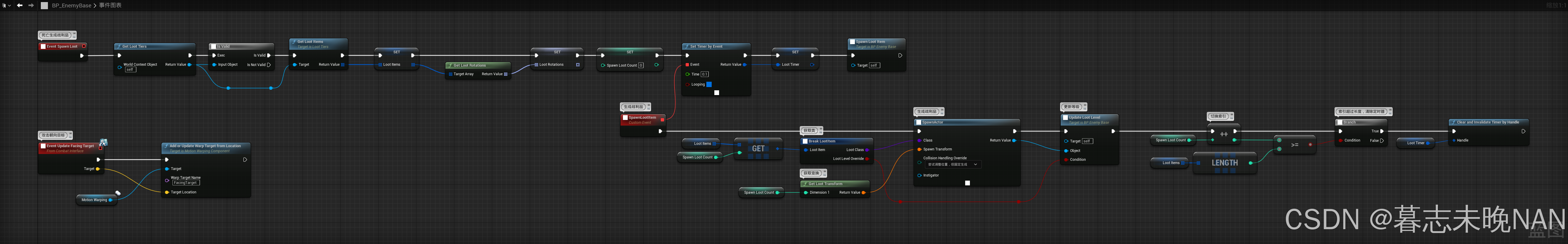Select BP_EnemyBase in the breadcrumb

[x=71, y=6]
